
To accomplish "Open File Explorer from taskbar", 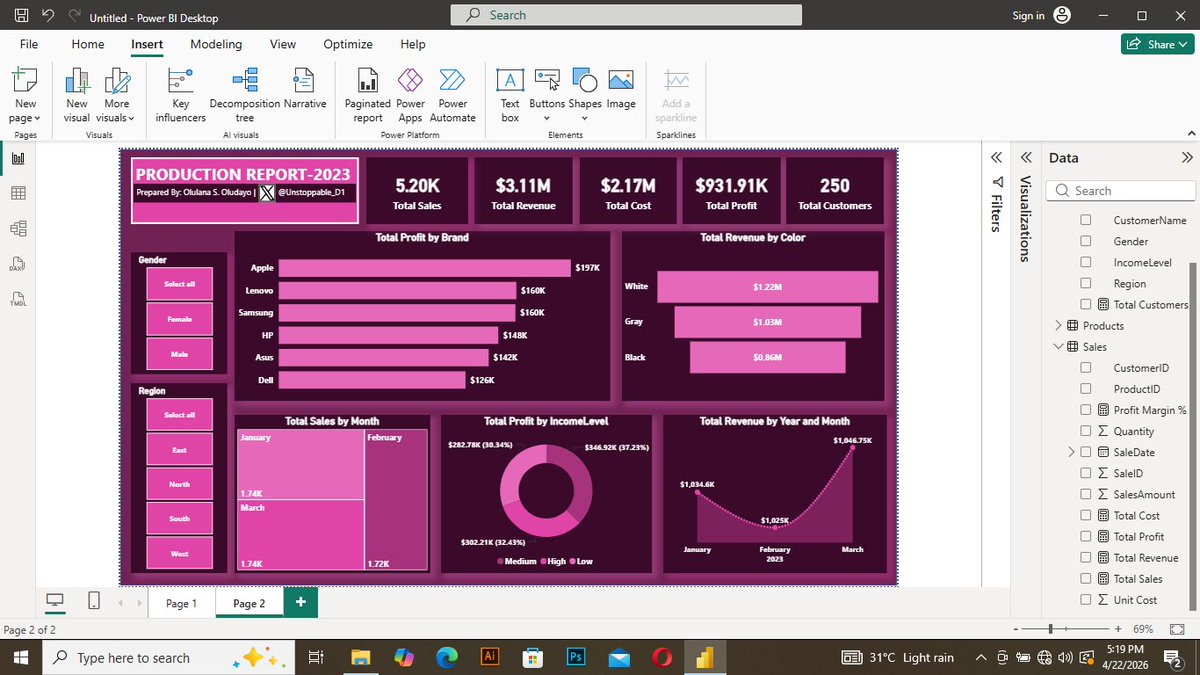I will (x=361, y=657).
